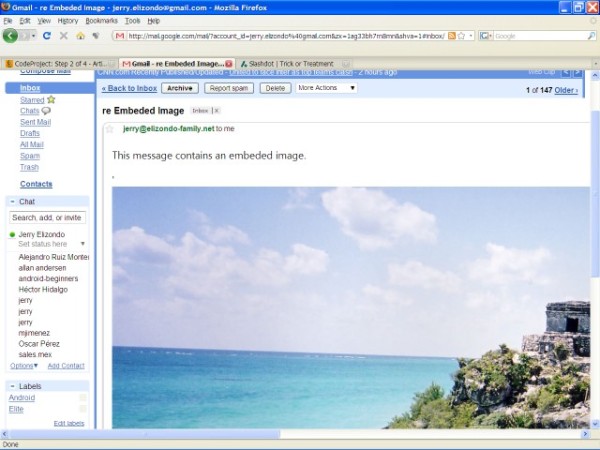Screen dimensions: 600x450
Task: Open the View menu
Action: [x=44, y=21]
